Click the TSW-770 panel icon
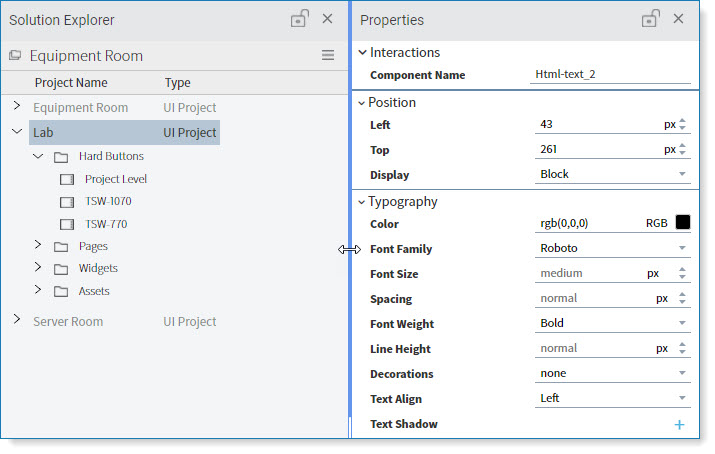 click(x=67, y=224)
